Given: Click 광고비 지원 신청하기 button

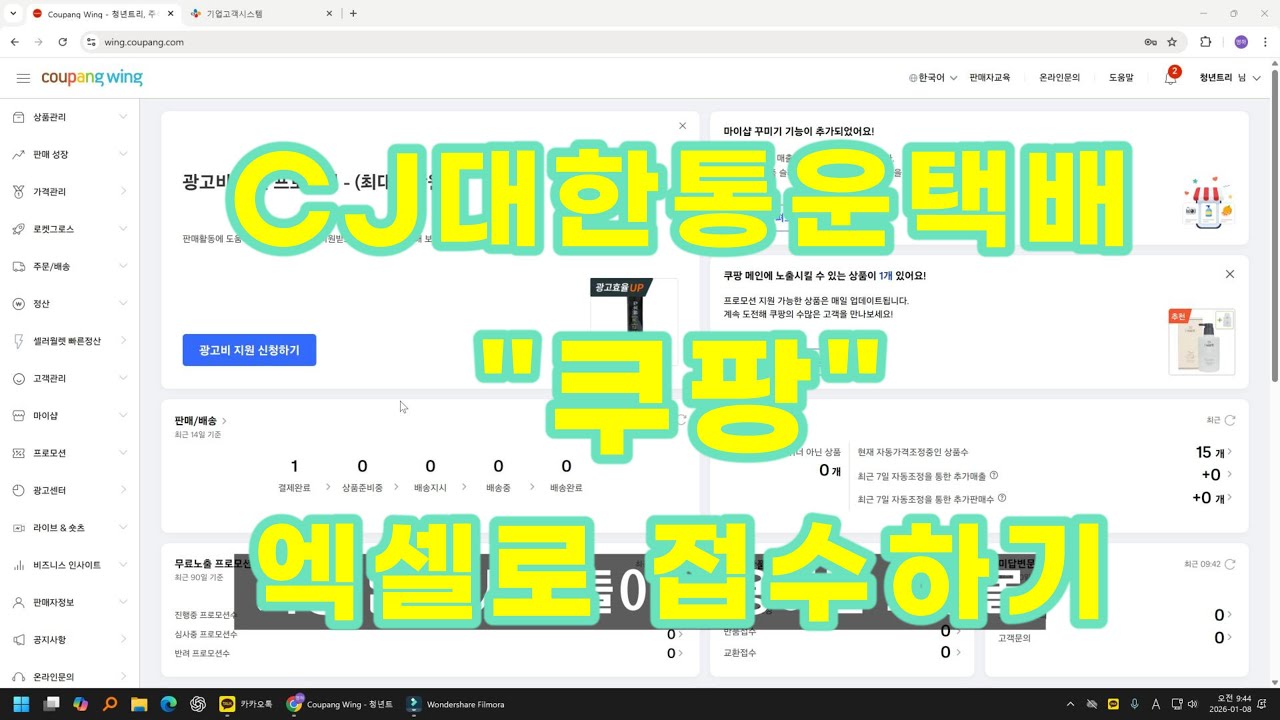Looking at the screenshot, I should pyautogui.click(x=249, y=350).
